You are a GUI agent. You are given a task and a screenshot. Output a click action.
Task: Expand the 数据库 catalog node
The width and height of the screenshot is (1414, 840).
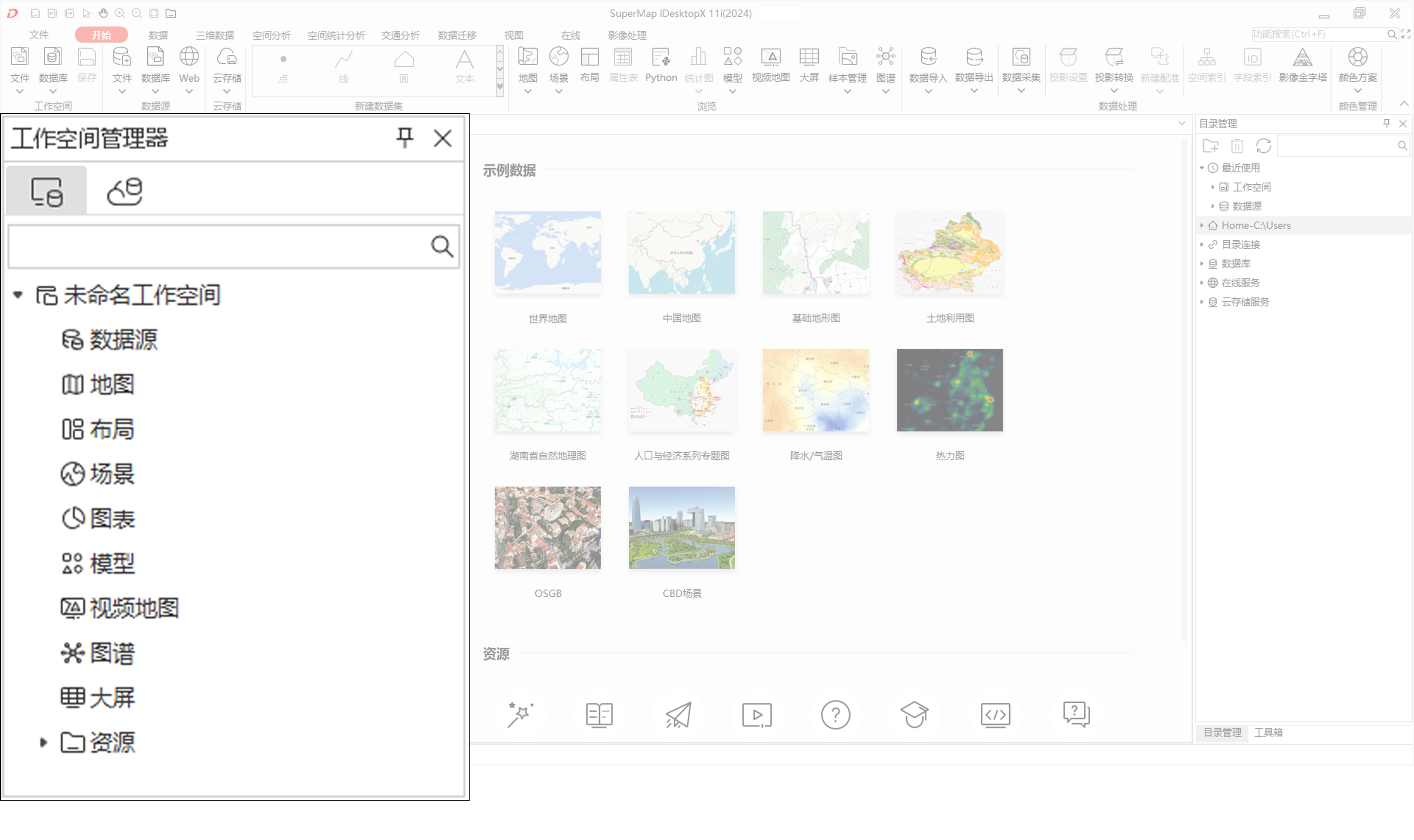pyautogui.click(x=1202, y=264)
